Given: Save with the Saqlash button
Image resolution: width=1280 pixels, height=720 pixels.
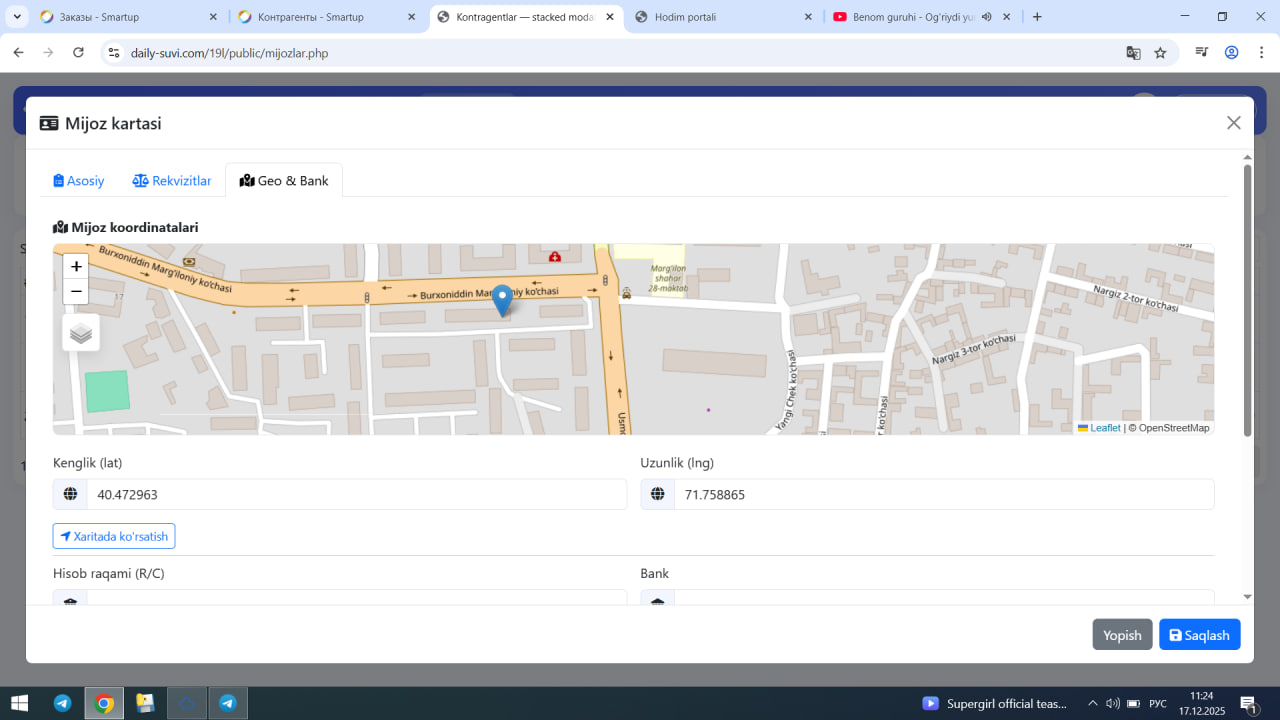Looking at the screenshot, I should [1199, 635].
